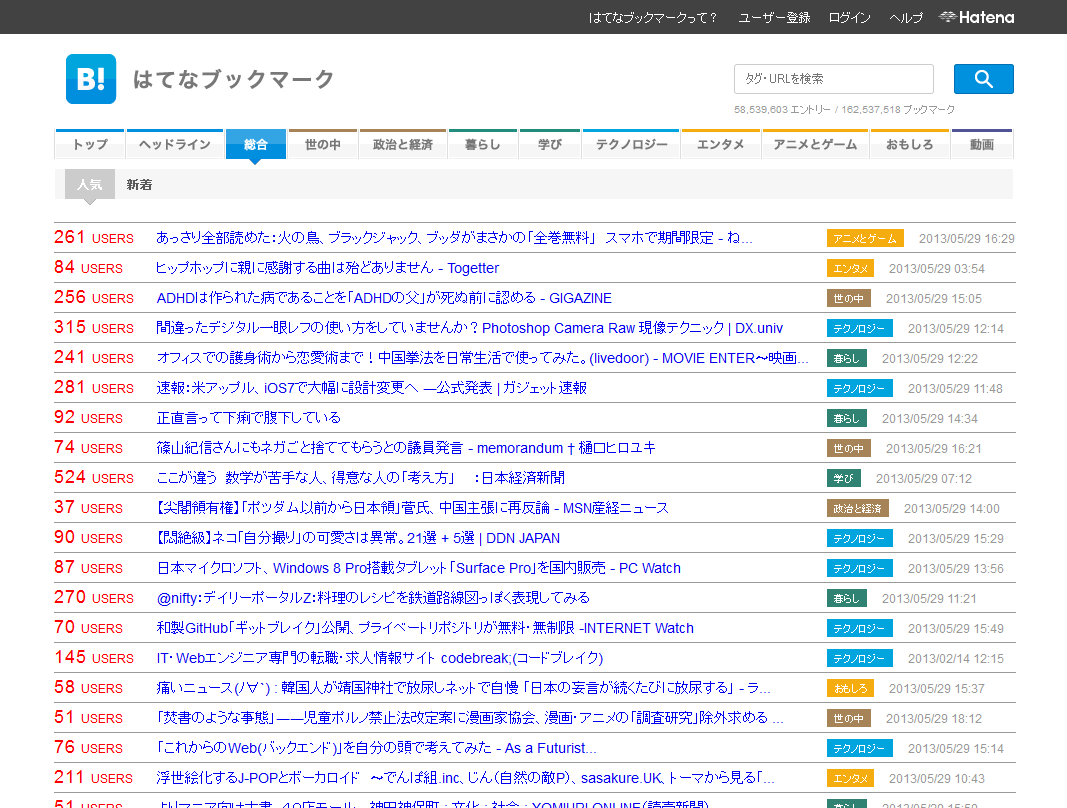Open the 524 USERS bookmark count
1067x808 pixels.
coord(94,477)
